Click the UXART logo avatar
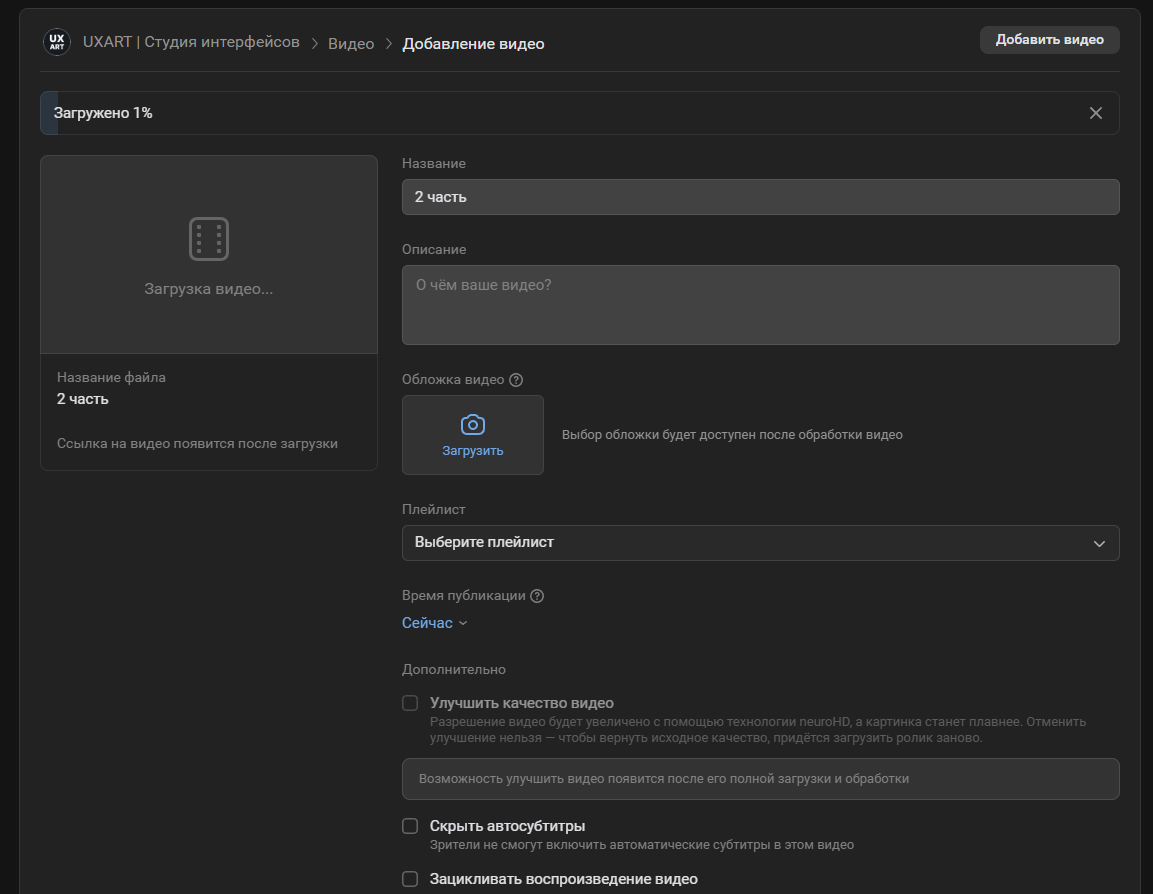 57,42
